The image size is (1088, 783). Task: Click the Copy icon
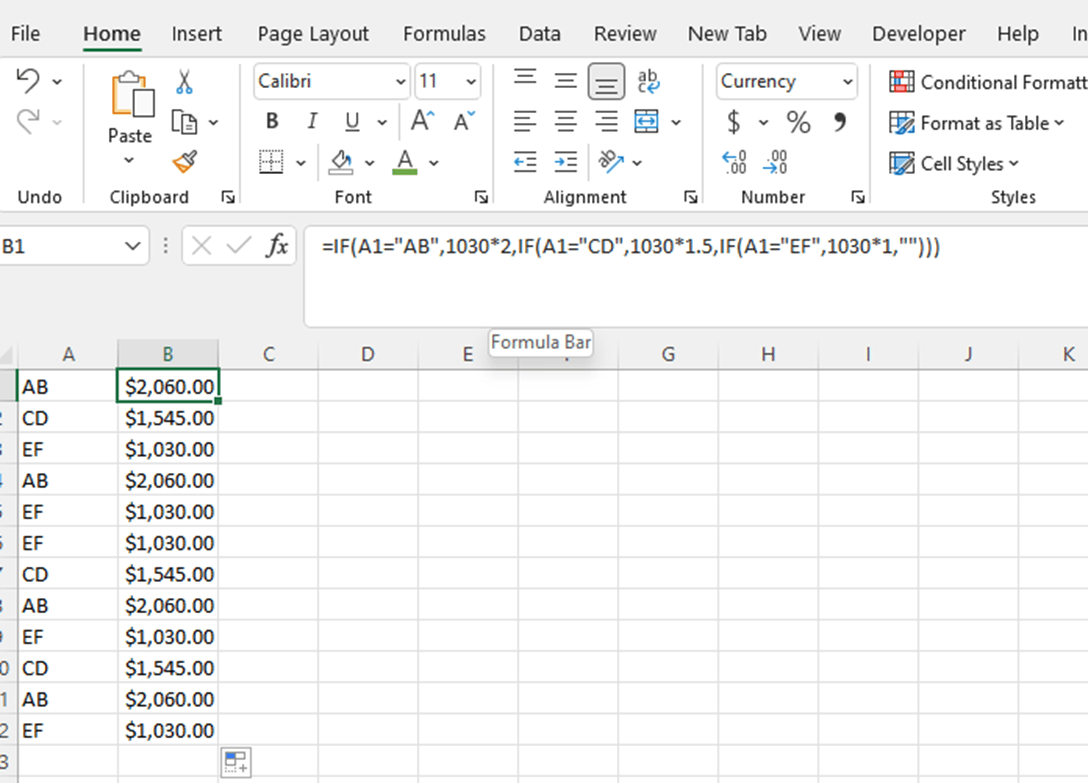(184, 122)
